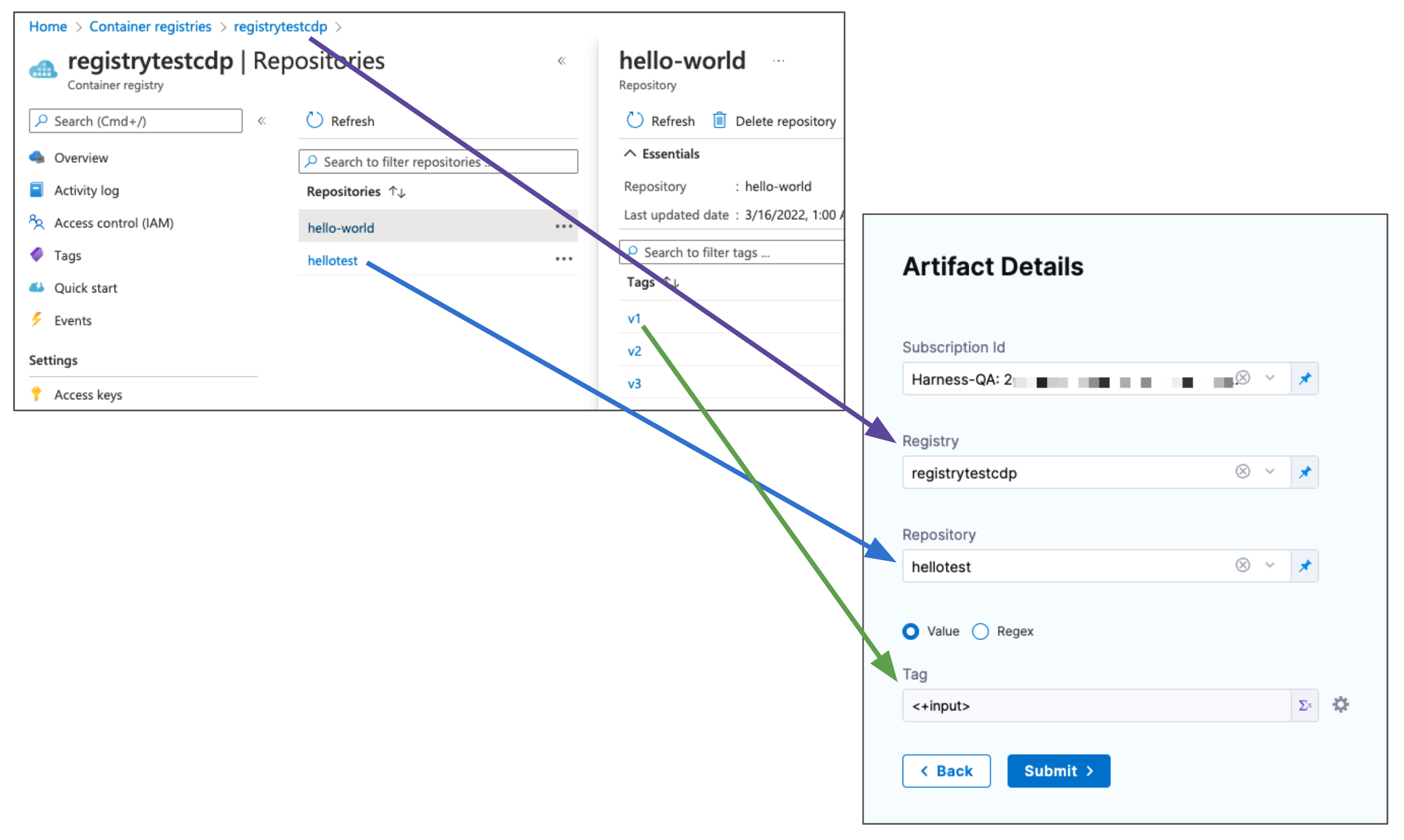
Task: Open the hellotest repository link
Action: point(332,261)
